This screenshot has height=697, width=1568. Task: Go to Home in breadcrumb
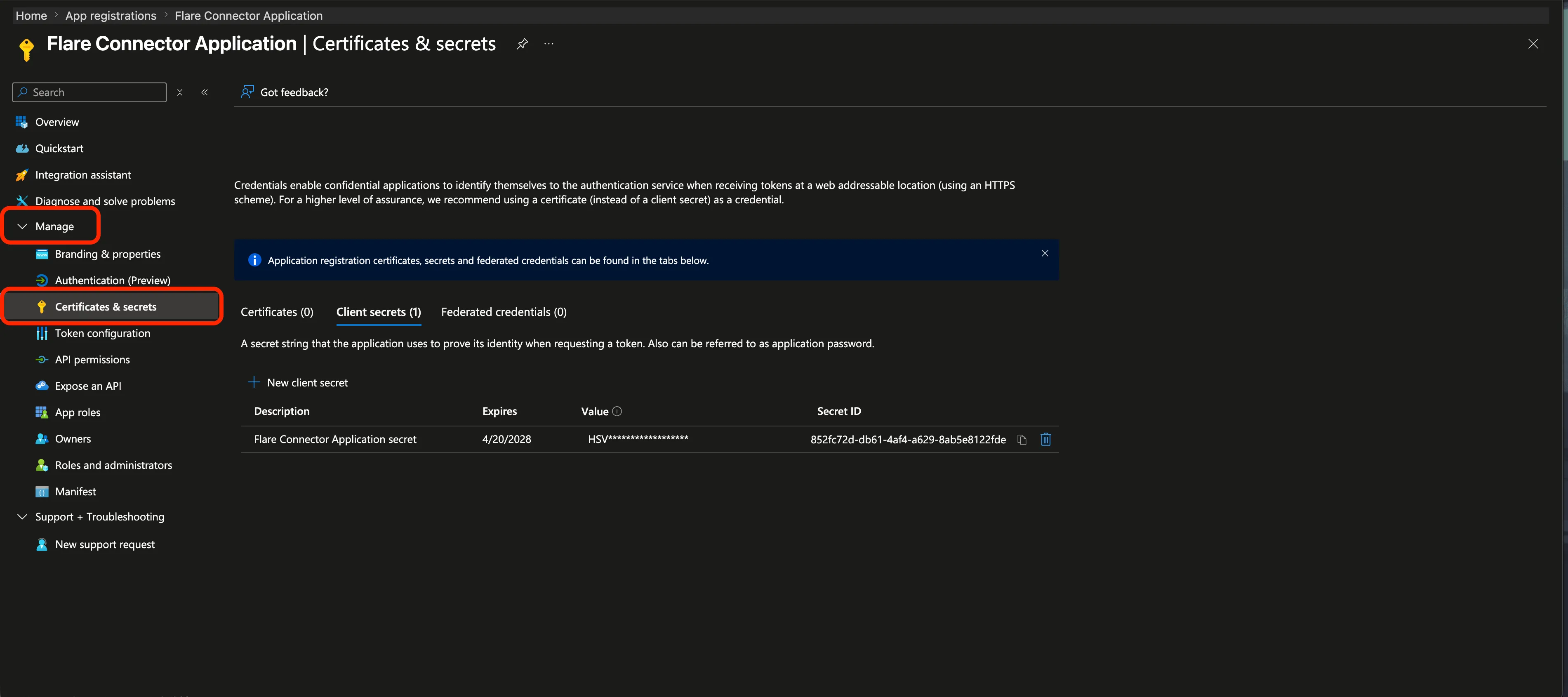click(x=31, y=16)
